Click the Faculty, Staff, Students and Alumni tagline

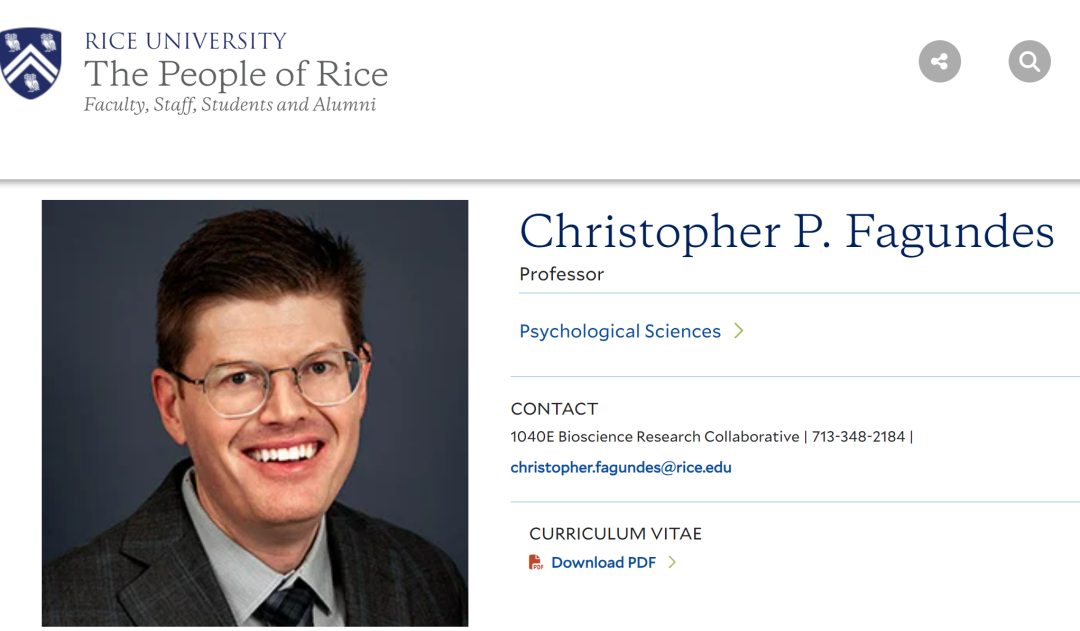[x=229, y=105]
